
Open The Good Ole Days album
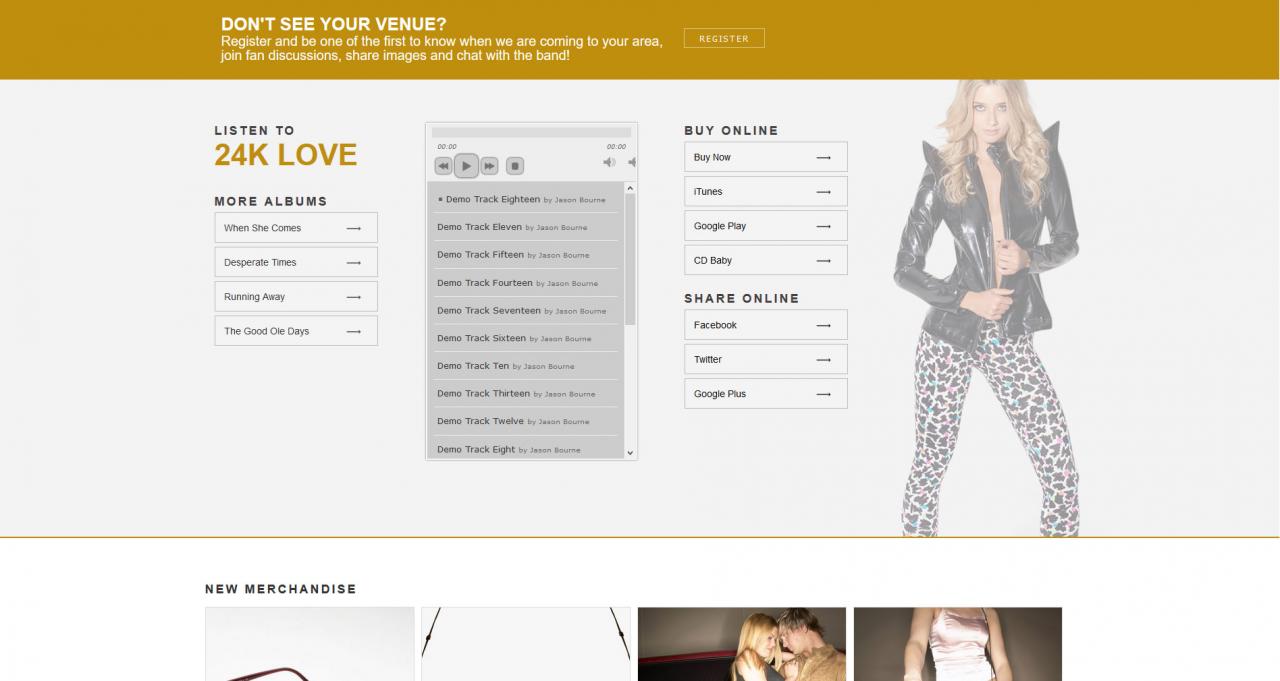pos(296,331)
